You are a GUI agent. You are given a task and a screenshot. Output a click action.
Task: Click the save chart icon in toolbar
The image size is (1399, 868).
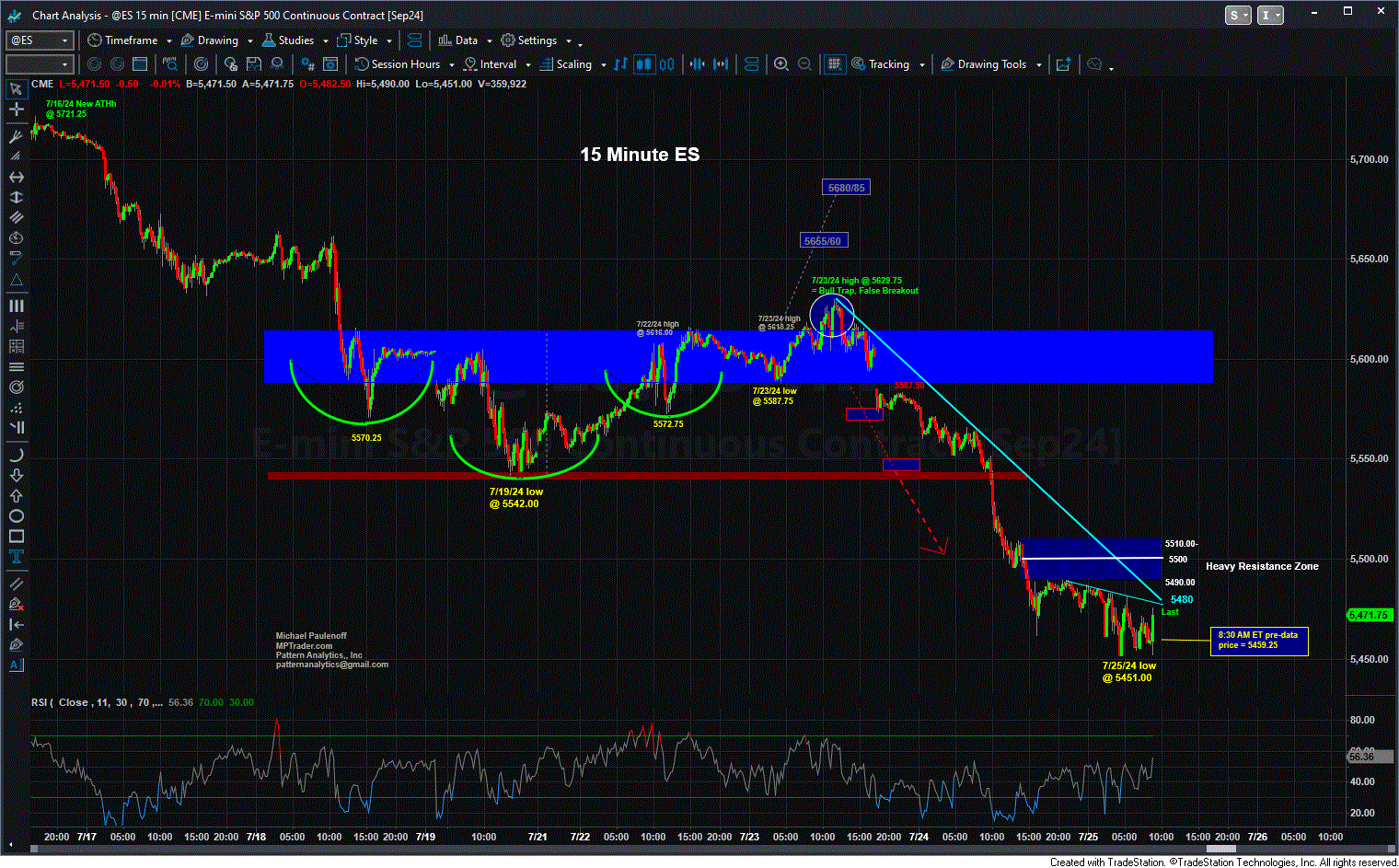pos(254,64)
